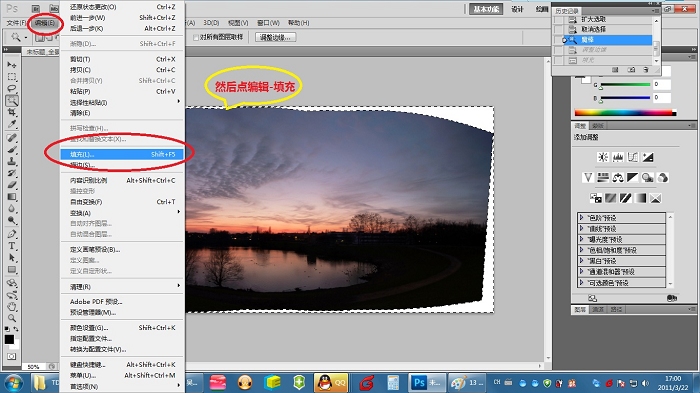Select the Rectangular Marquee tool
700x393 pixels.
pos(11,77)
